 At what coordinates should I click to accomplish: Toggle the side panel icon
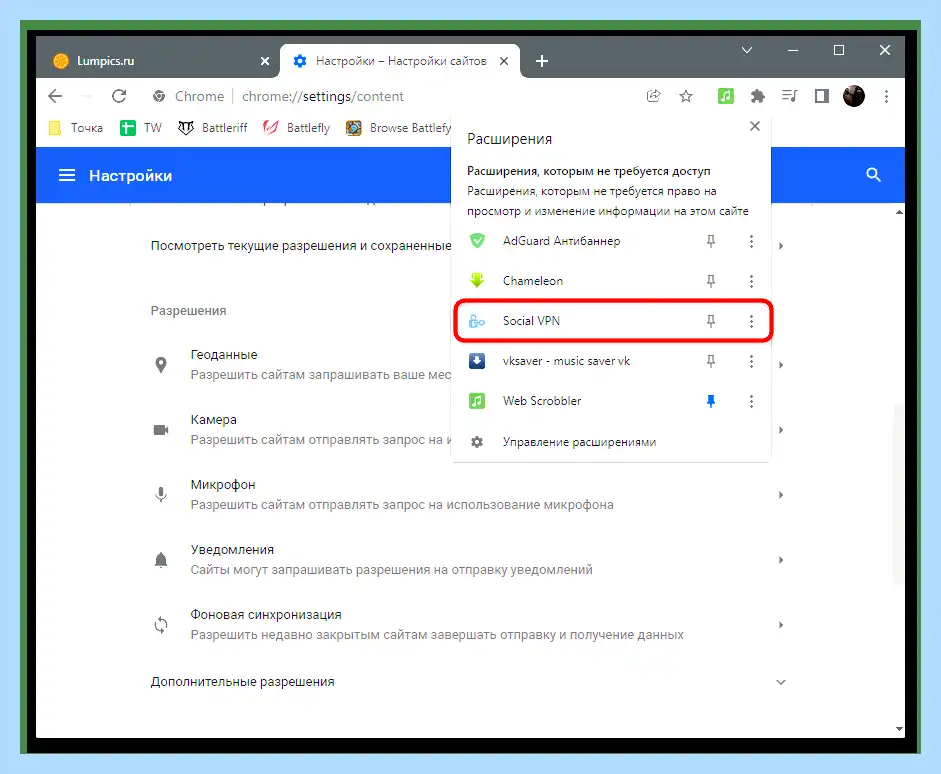[822, 96]
